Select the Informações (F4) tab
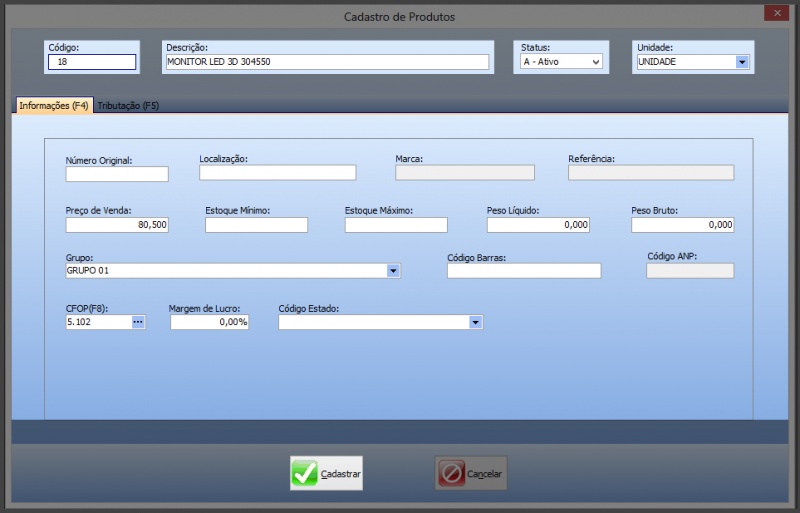Viewport: 800px width, 513px height. [x=54, y=105]
